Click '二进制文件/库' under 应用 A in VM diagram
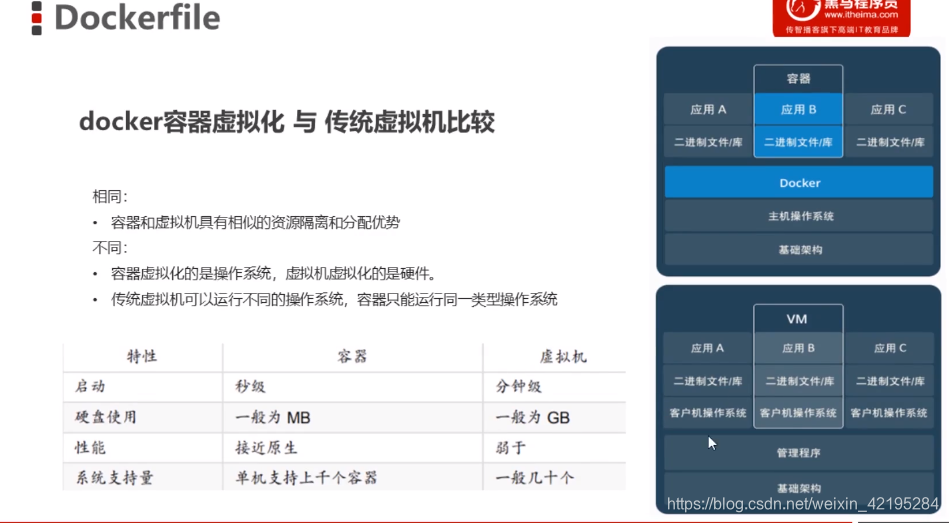 click(x=708, y=381)
